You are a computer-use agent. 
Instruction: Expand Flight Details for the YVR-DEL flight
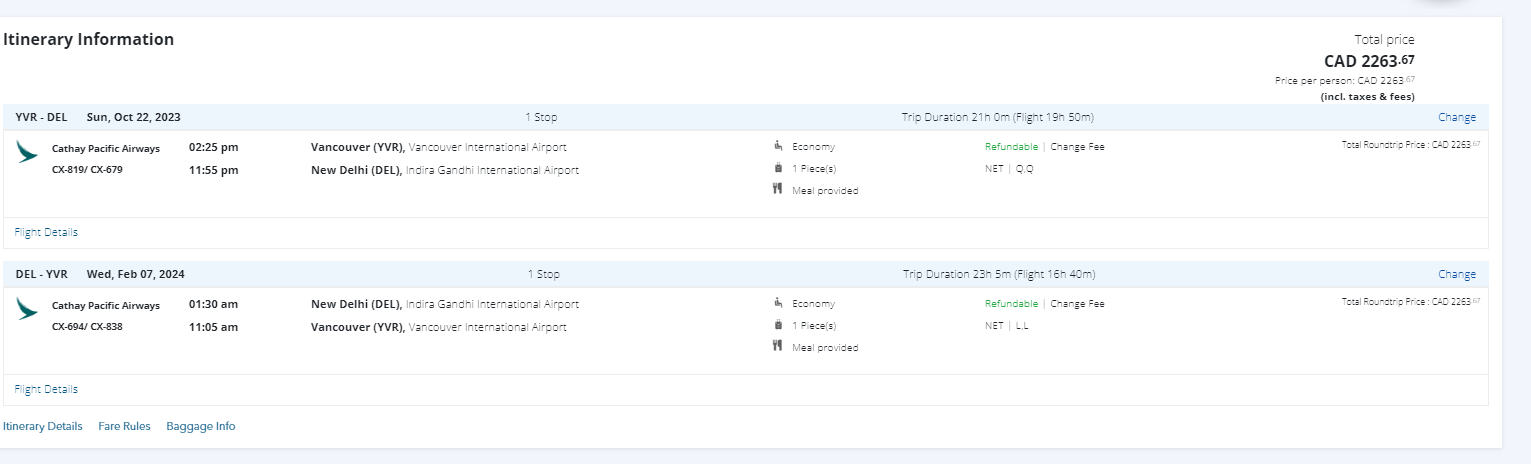pos(46,232)
